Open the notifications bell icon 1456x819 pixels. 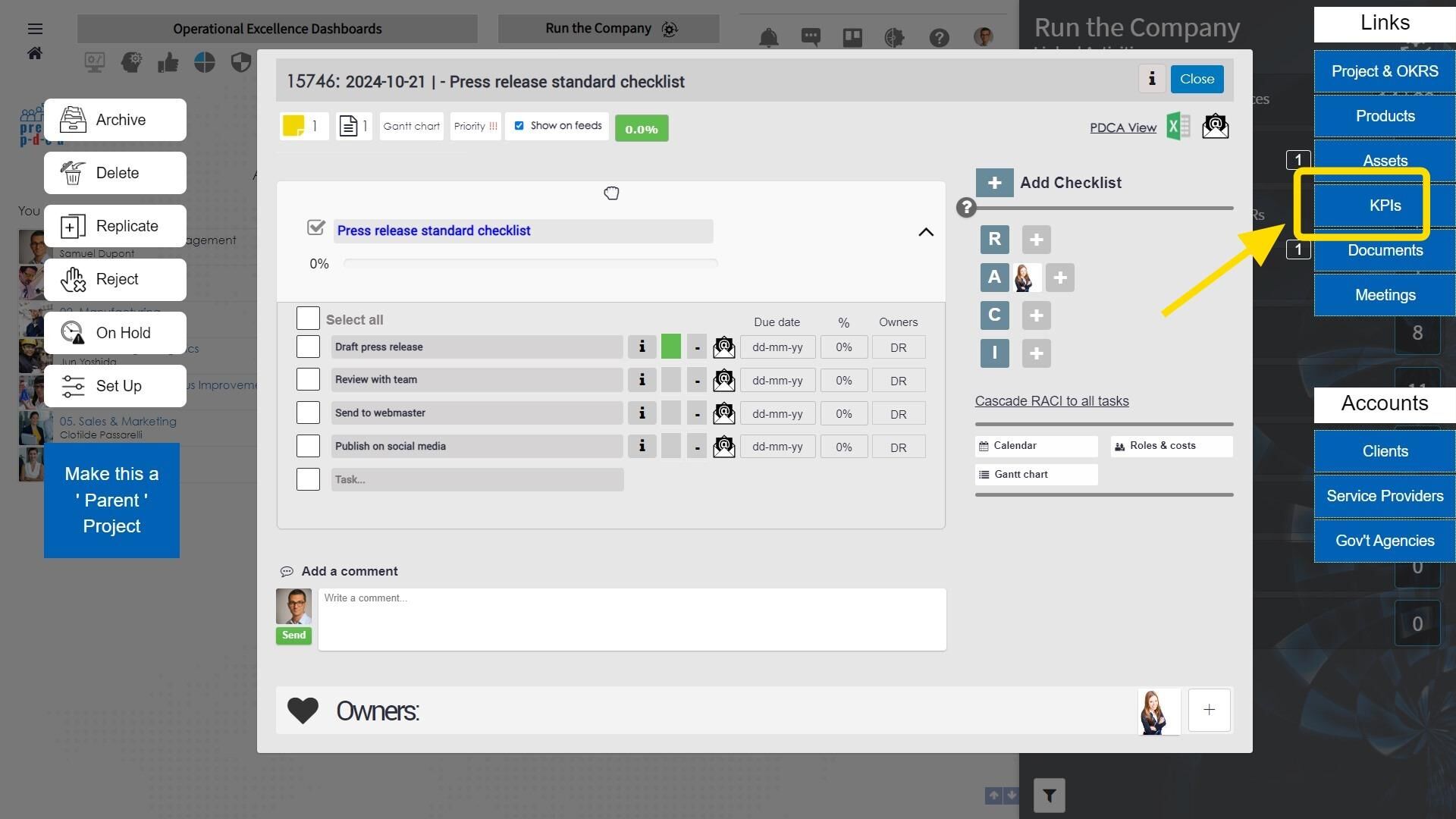pyautogui.click(x=768, y=37)
